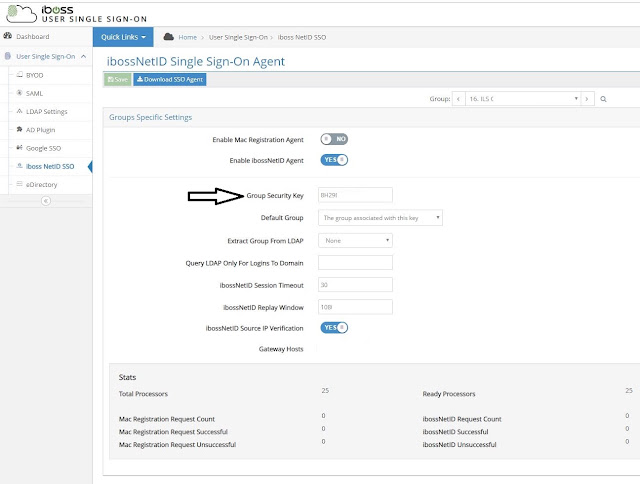This screenshot has width=640, height=484.
Task: Click the Query LDAP Only For Logins field
Action: pos(355,262)
